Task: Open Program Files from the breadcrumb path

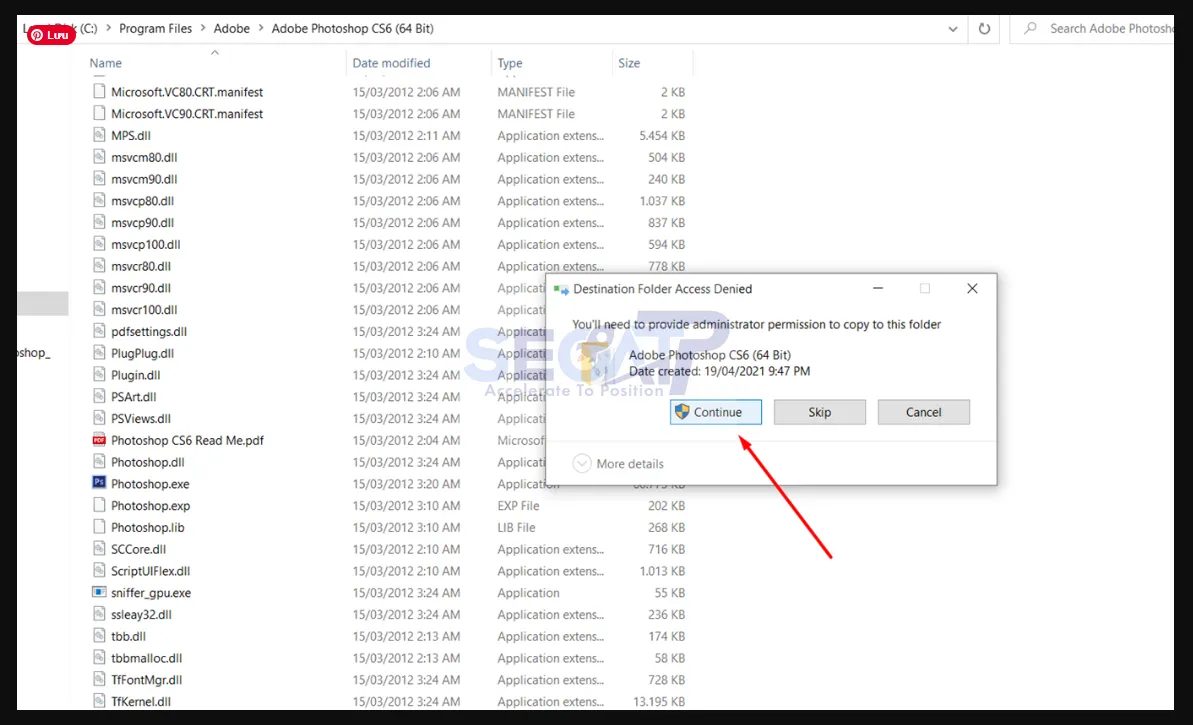Action: tap(155, 28)
